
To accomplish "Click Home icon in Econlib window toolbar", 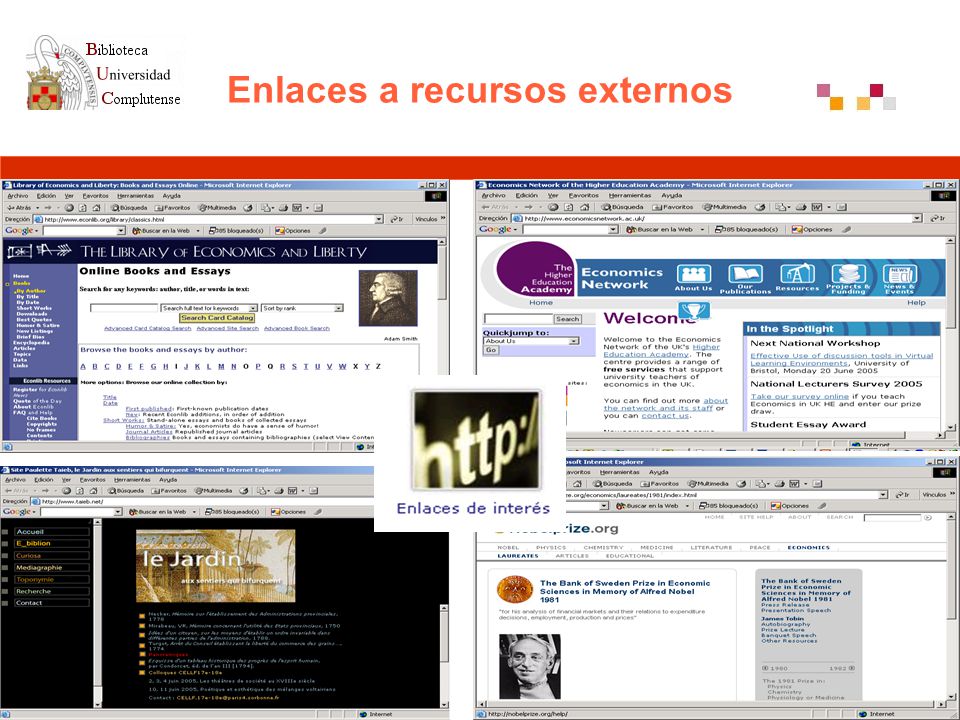I will click(97, 208).
